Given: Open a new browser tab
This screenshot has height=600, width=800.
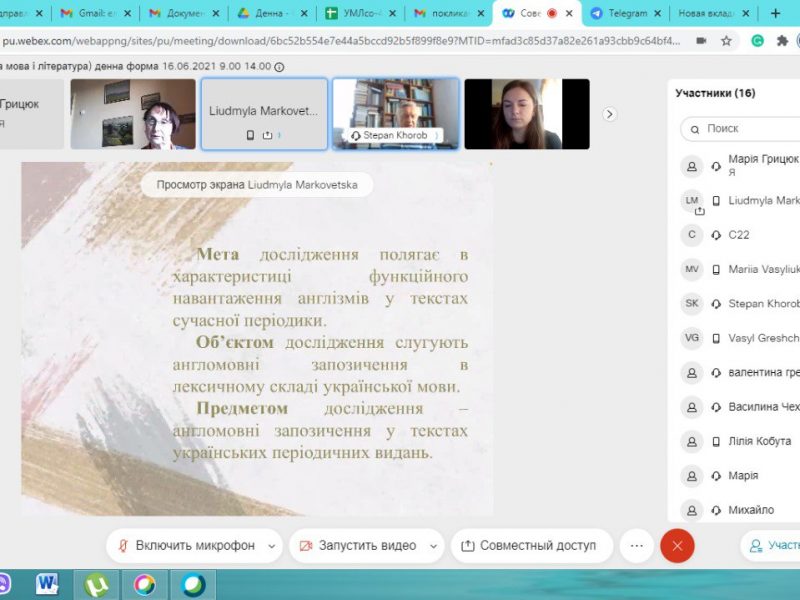Looking at the screenshot, I should (775, 13).
